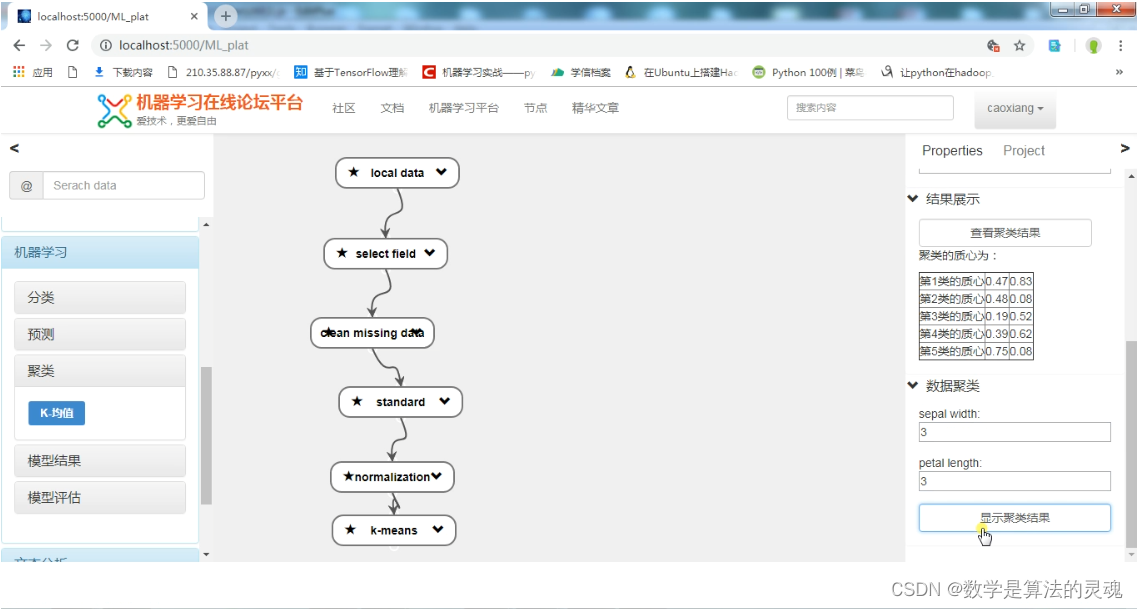Screen dimensions: 1138x609
Task: Click the star icon on the local data node
Action: point(353,172)
